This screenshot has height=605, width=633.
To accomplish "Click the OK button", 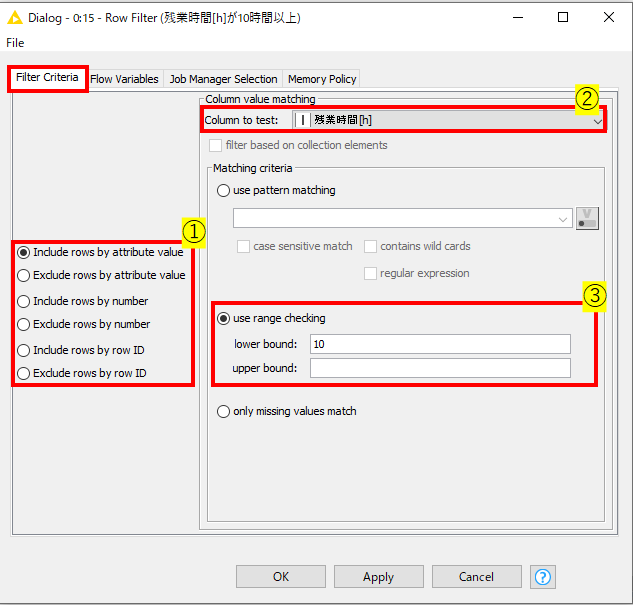I will point(281,577).
